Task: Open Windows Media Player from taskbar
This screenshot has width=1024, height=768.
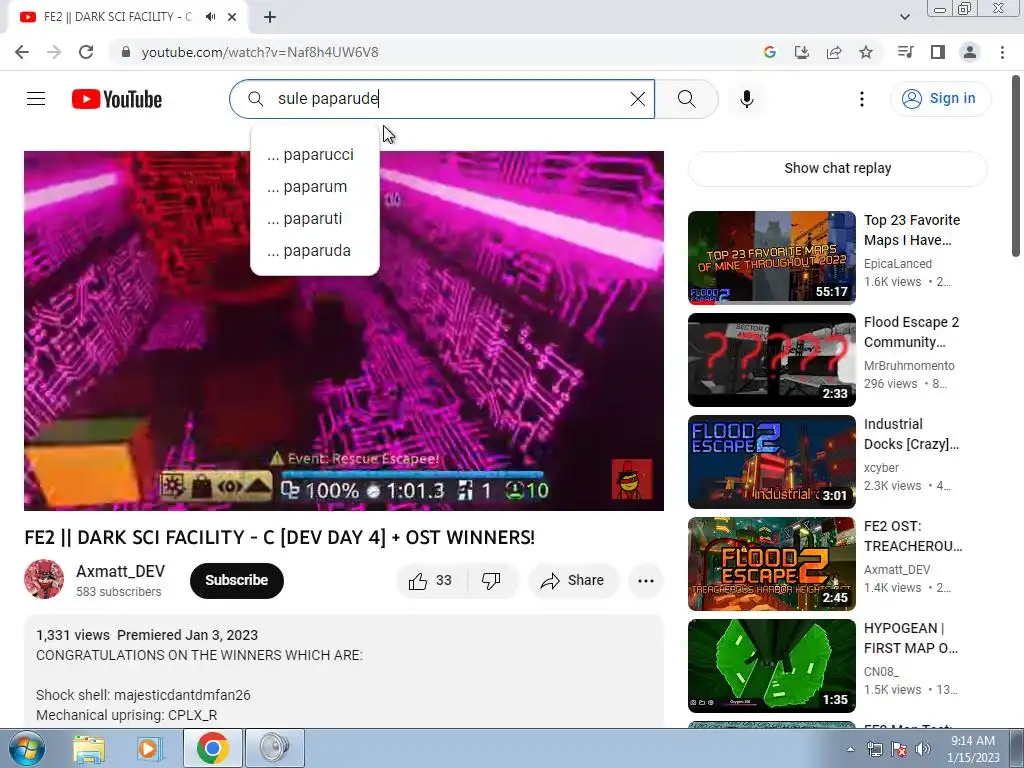Action: click(149, 748)
